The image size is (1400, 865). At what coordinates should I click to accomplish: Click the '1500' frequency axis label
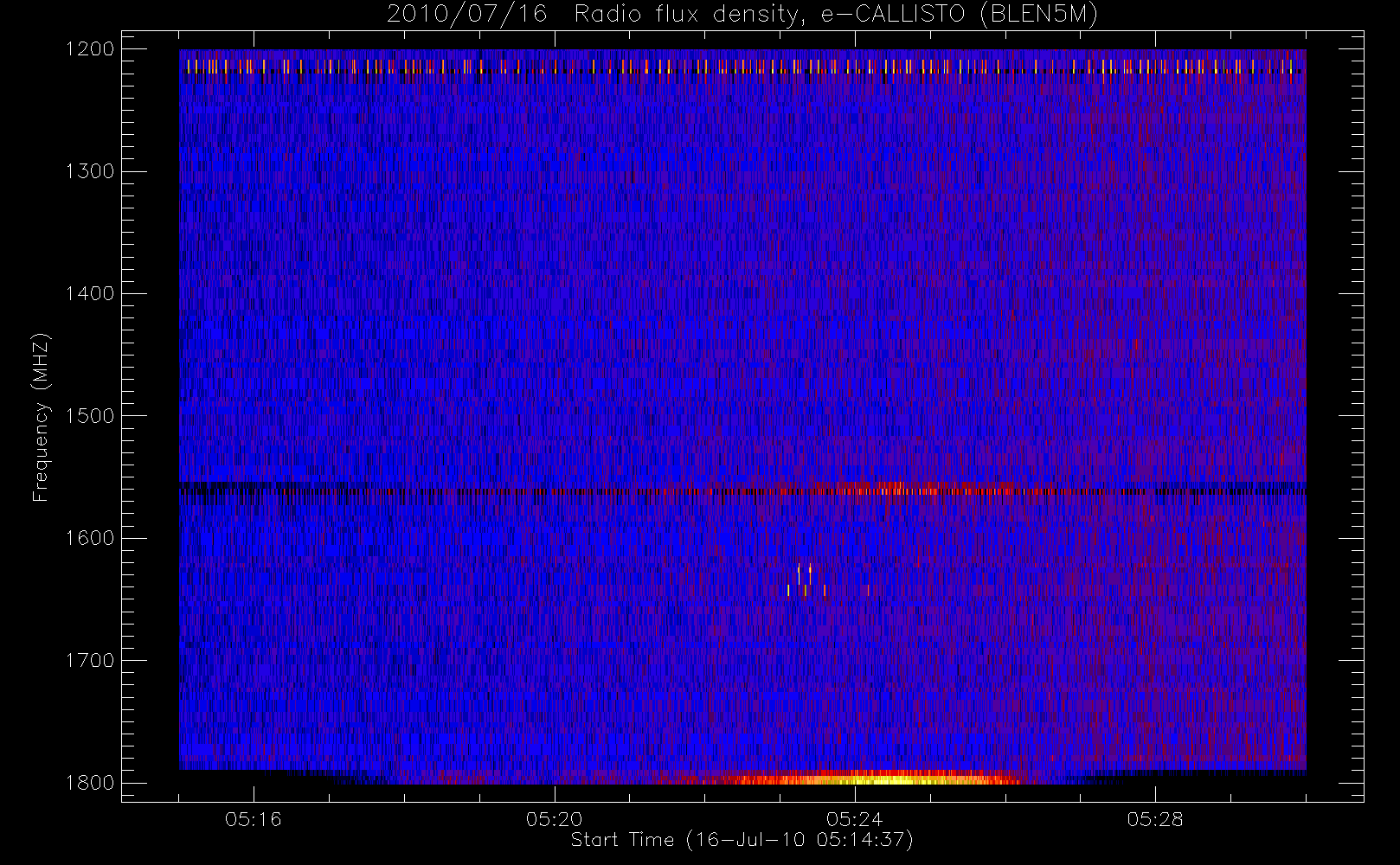(x=90, y=416)
